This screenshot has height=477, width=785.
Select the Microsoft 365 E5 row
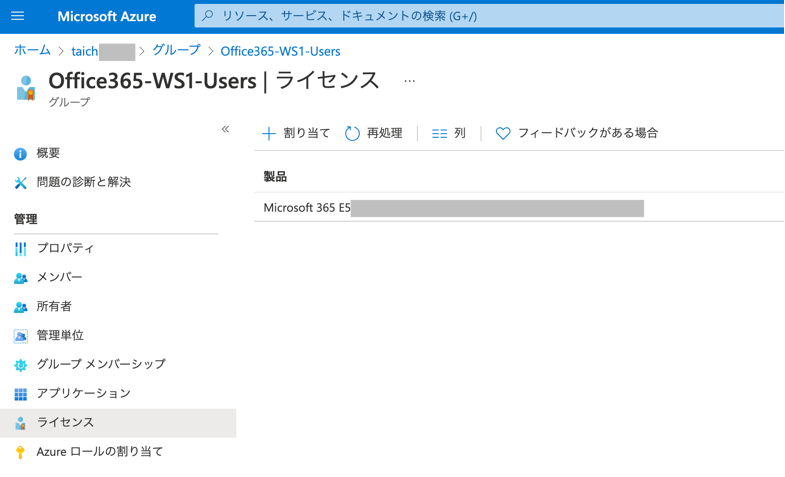pos(519,208)
